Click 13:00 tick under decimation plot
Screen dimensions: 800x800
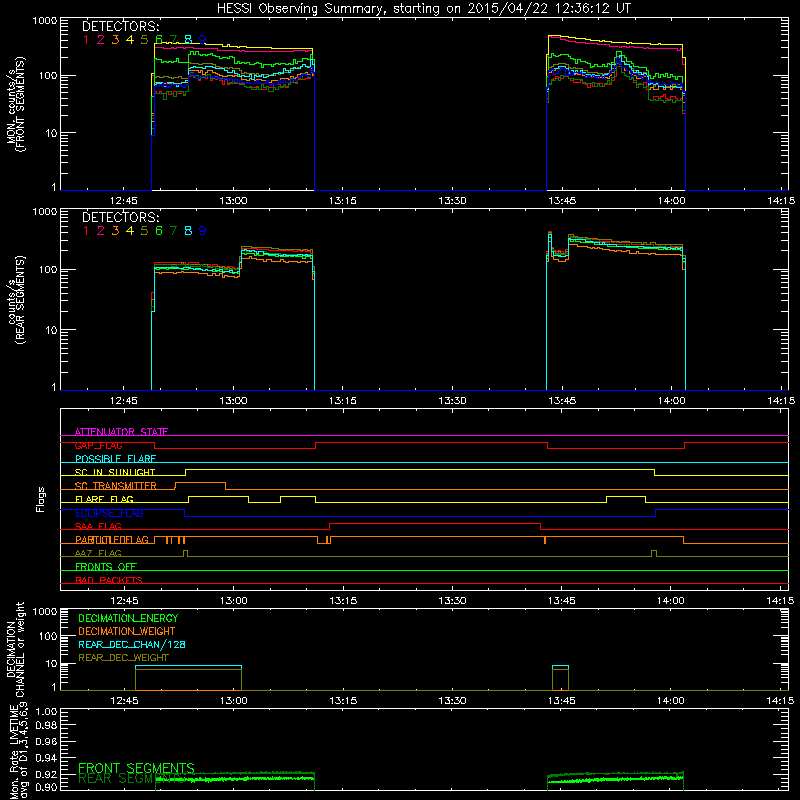pyautogui.click(x=234, y=701)
